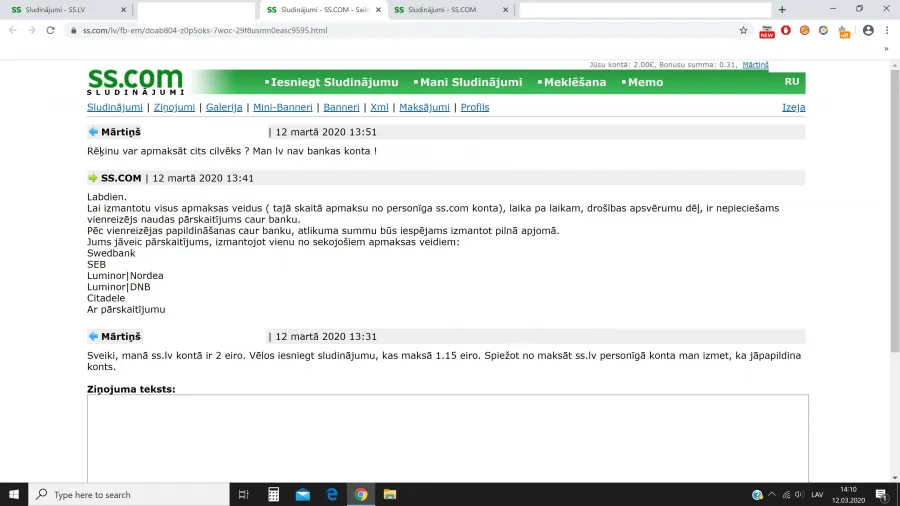Click the help icon in system tray
Viewport: 900px width, 506px height.
[x=757, y=495]
